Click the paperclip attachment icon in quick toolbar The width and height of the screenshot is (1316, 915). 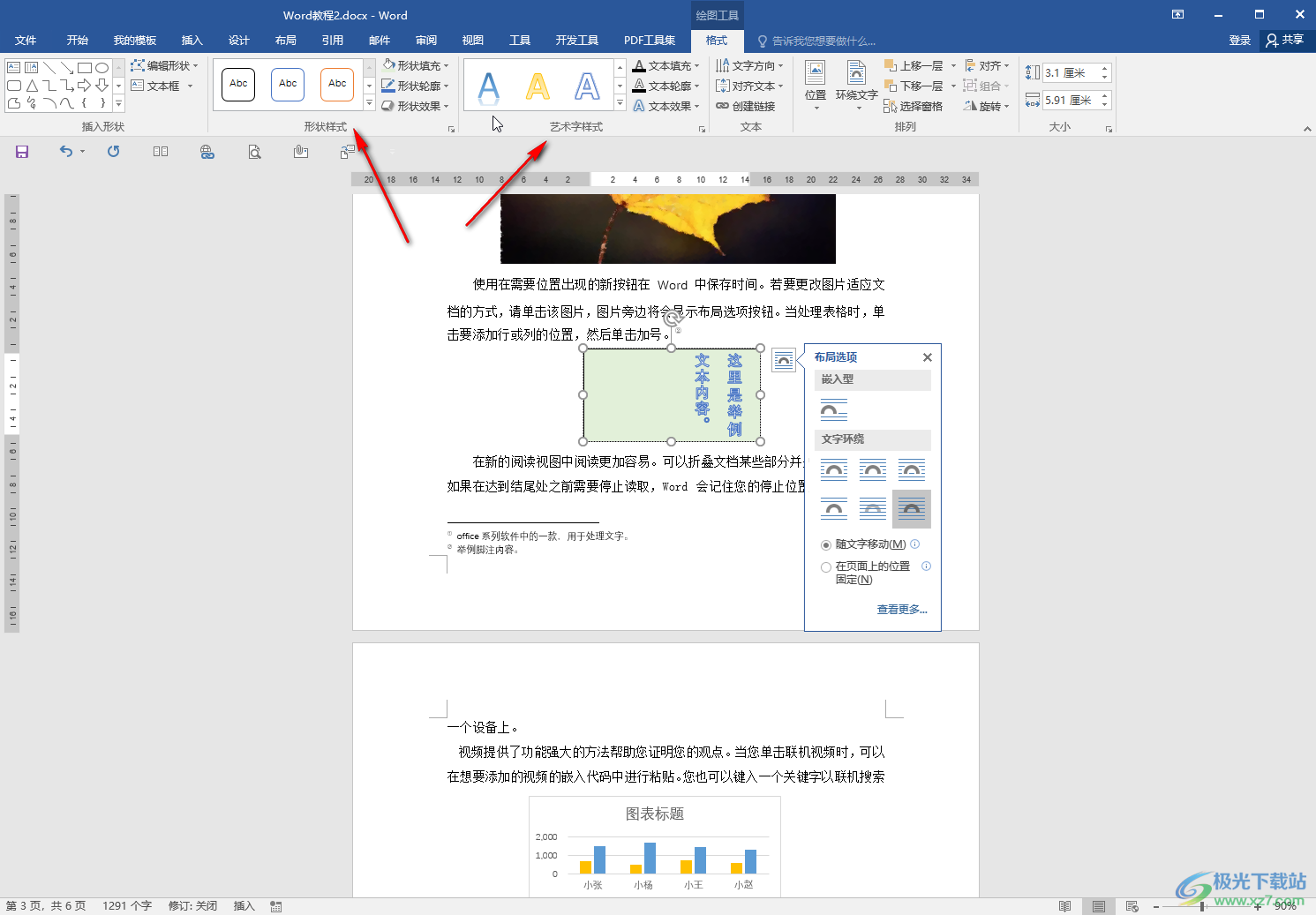coord(301,152)
